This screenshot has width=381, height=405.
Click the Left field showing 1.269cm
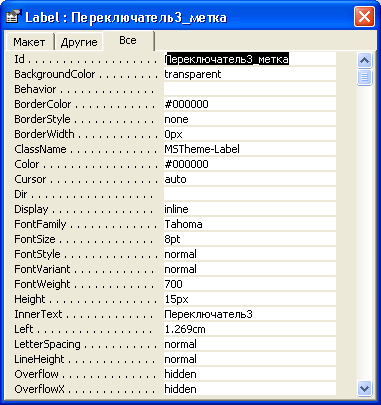click(x=250, y=329)
